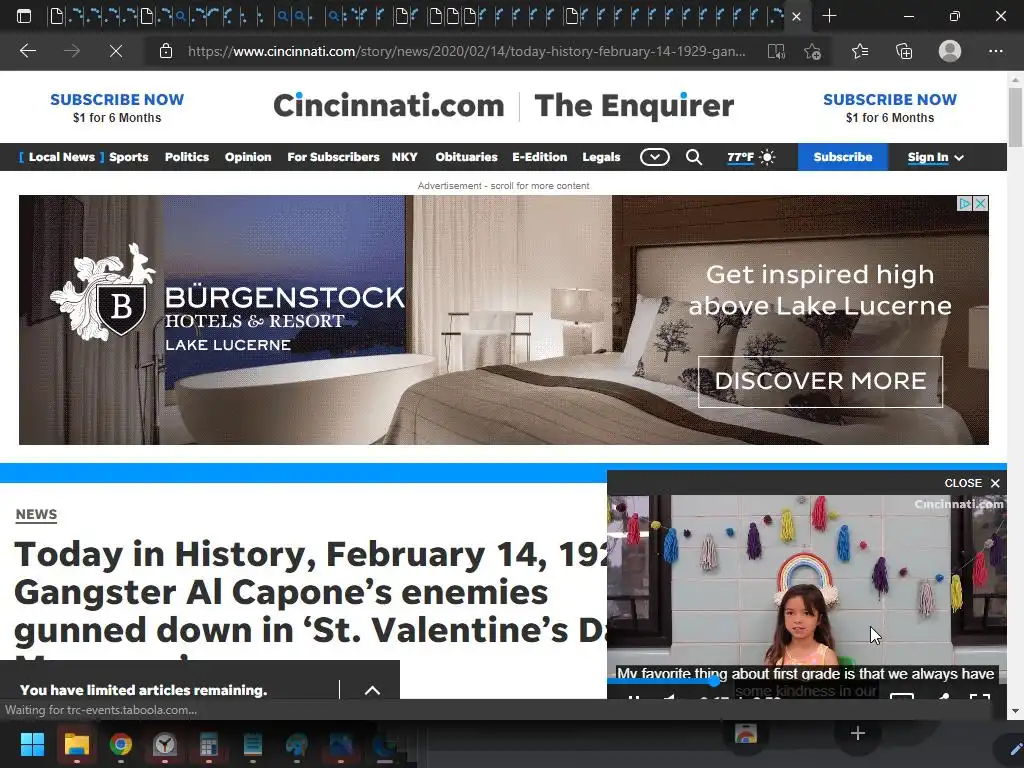Expand the limited articles remaining notice
This screenshot has height=768, width=1024.
point(372,690)
